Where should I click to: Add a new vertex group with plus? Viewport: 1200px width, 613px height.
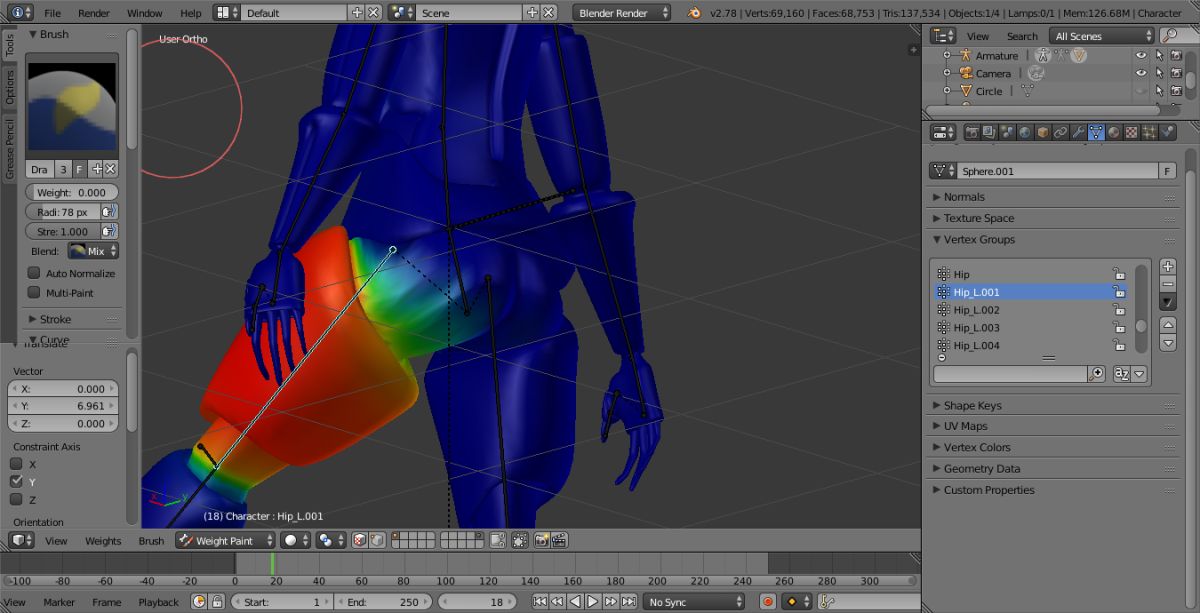[1167, 267]
